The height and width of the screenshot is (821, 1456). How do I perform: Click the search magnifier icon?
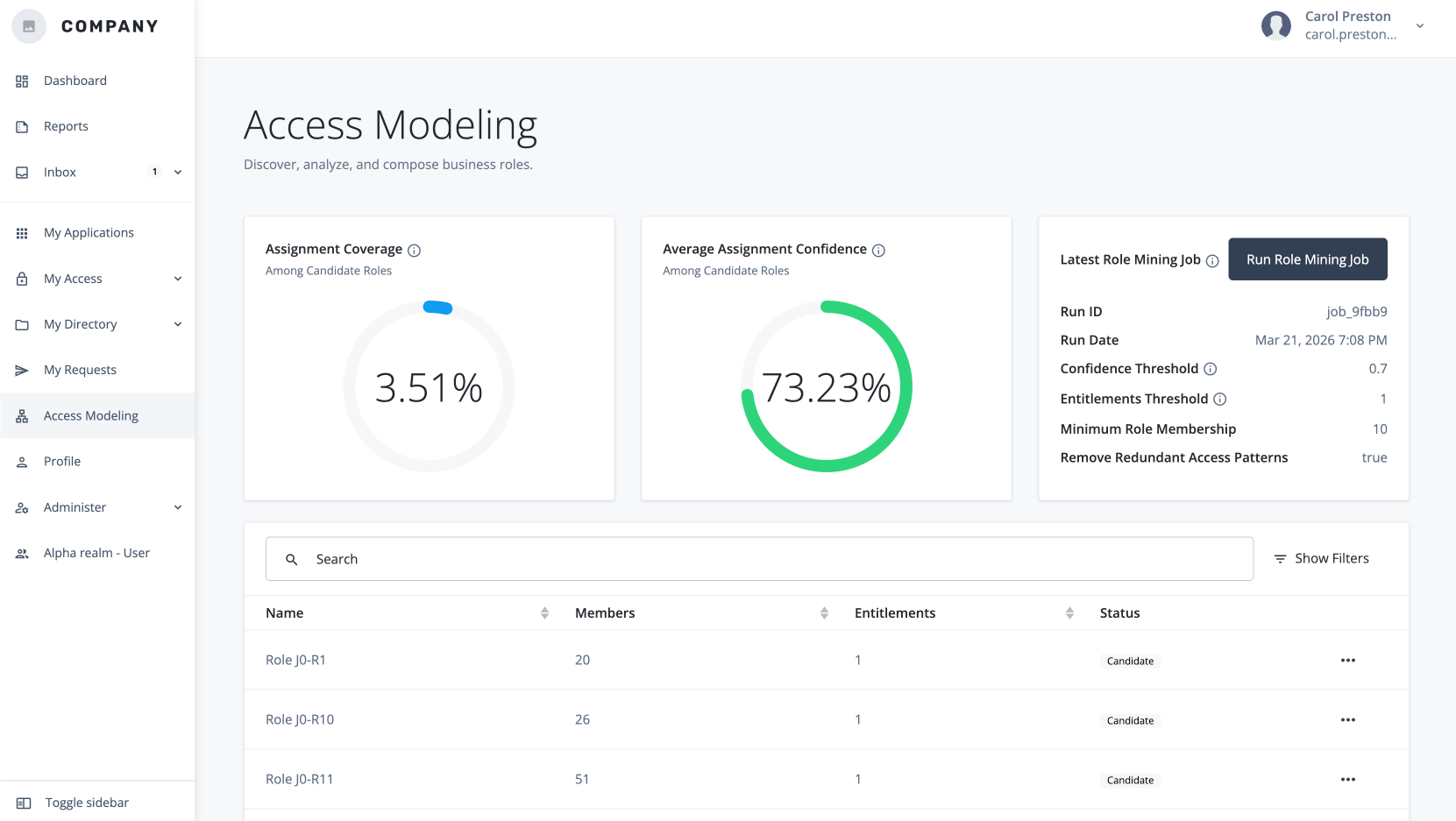[291, 559]
